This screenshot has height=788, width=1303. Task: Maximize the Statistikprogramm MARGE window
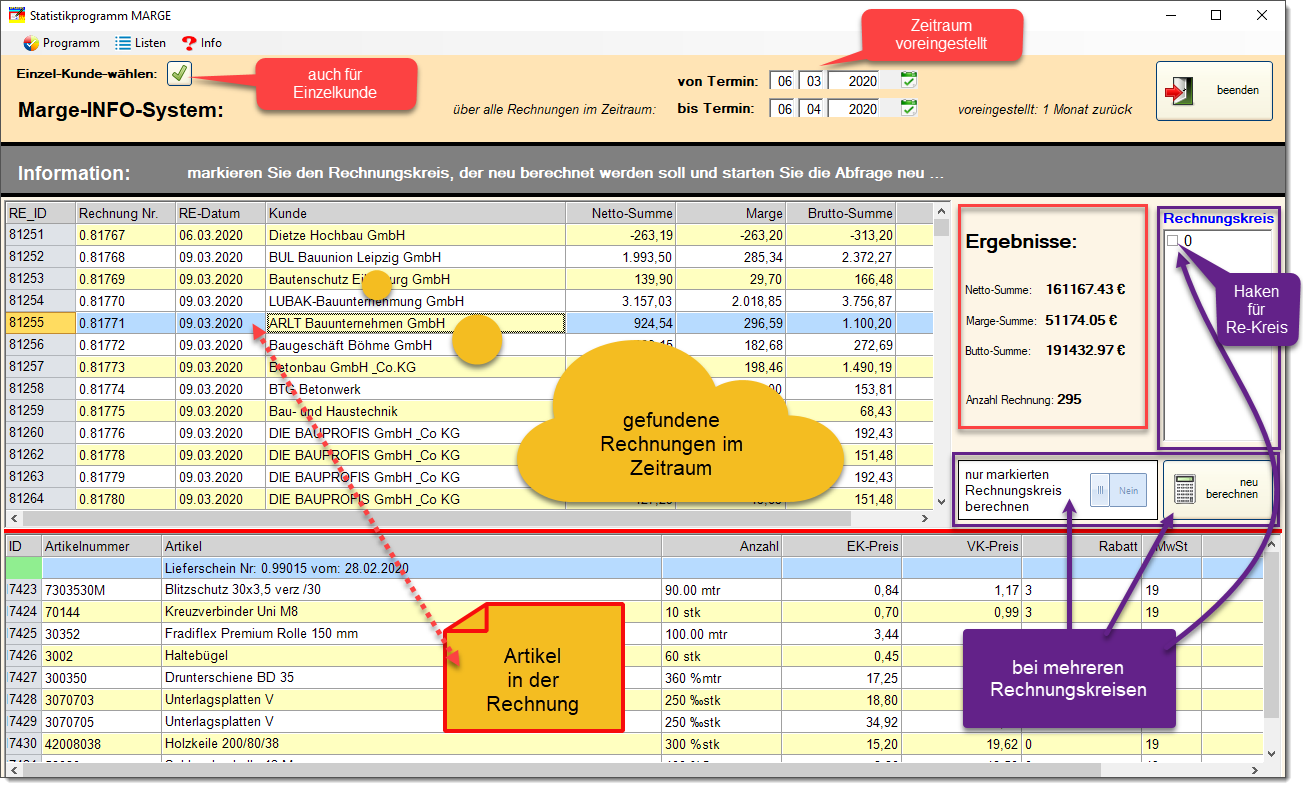[1216, 15]
